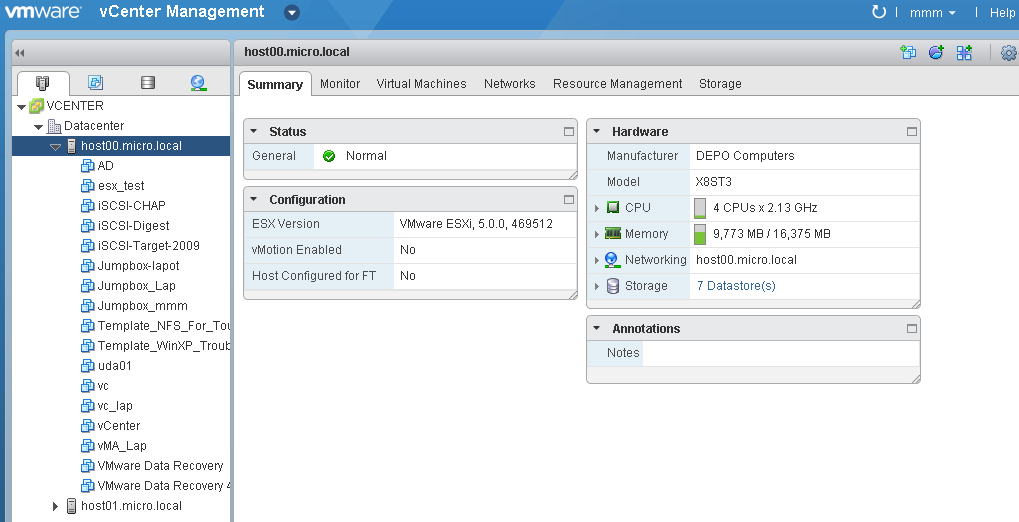The image size is (1019, 522).
Task: Expand the Networking hardware row
Action: point(597,260)
